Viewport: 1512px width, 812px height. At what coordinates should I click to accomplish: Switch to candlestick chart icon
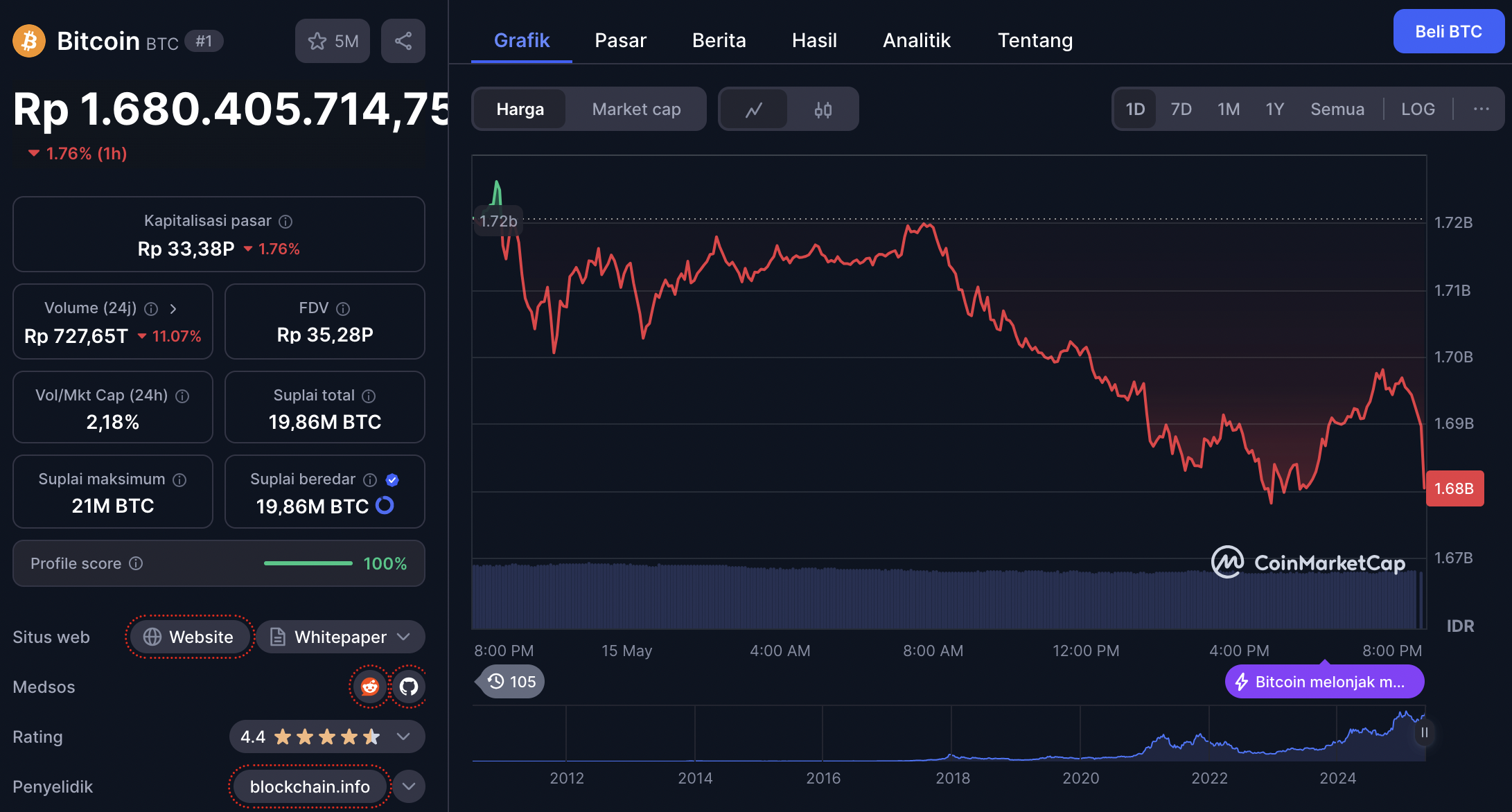[x=823, y=109]
